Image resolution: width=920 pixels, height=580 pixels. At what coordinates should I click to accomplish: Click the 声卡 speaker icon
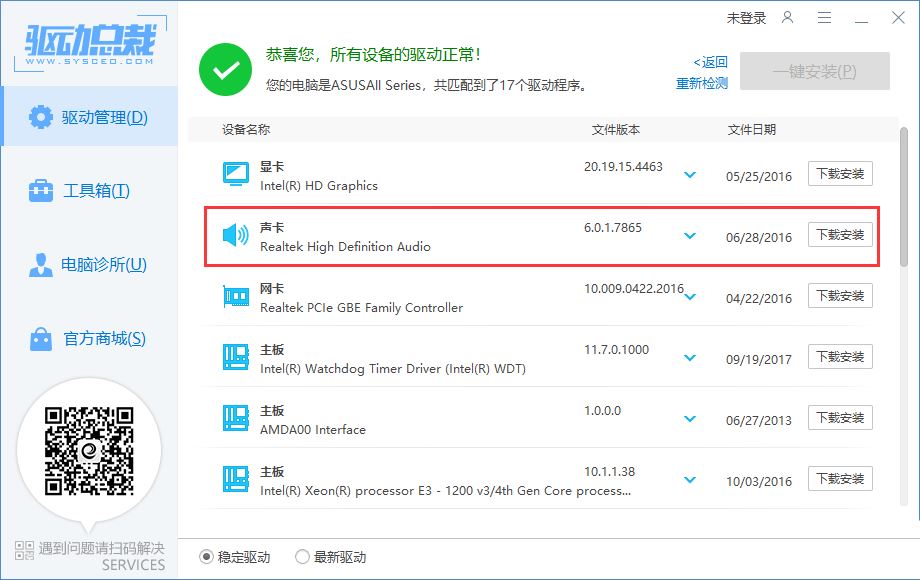point(235,235)
